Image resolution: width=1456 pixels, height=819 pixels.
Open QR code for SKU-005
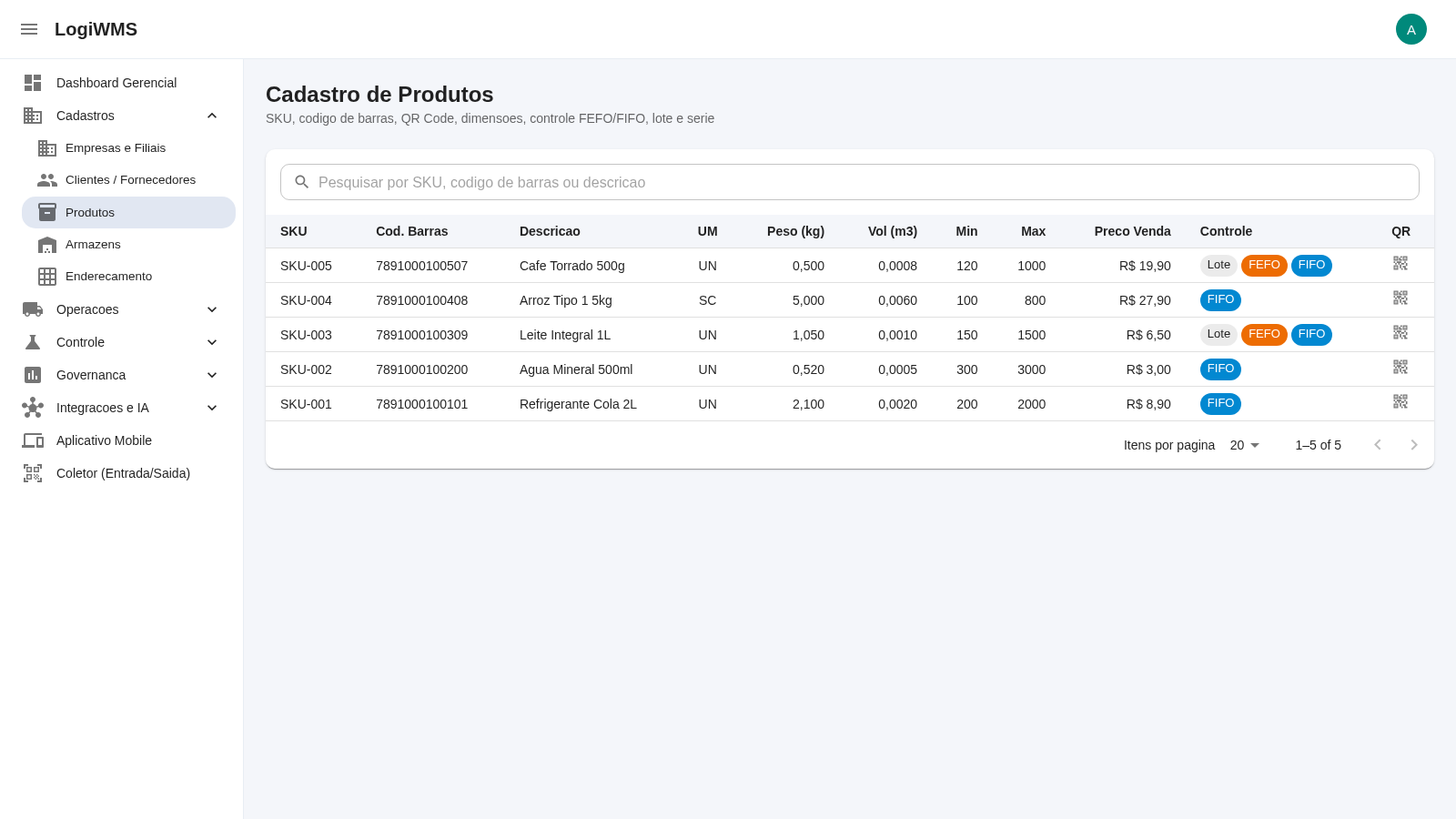[x=1400, y=263]
